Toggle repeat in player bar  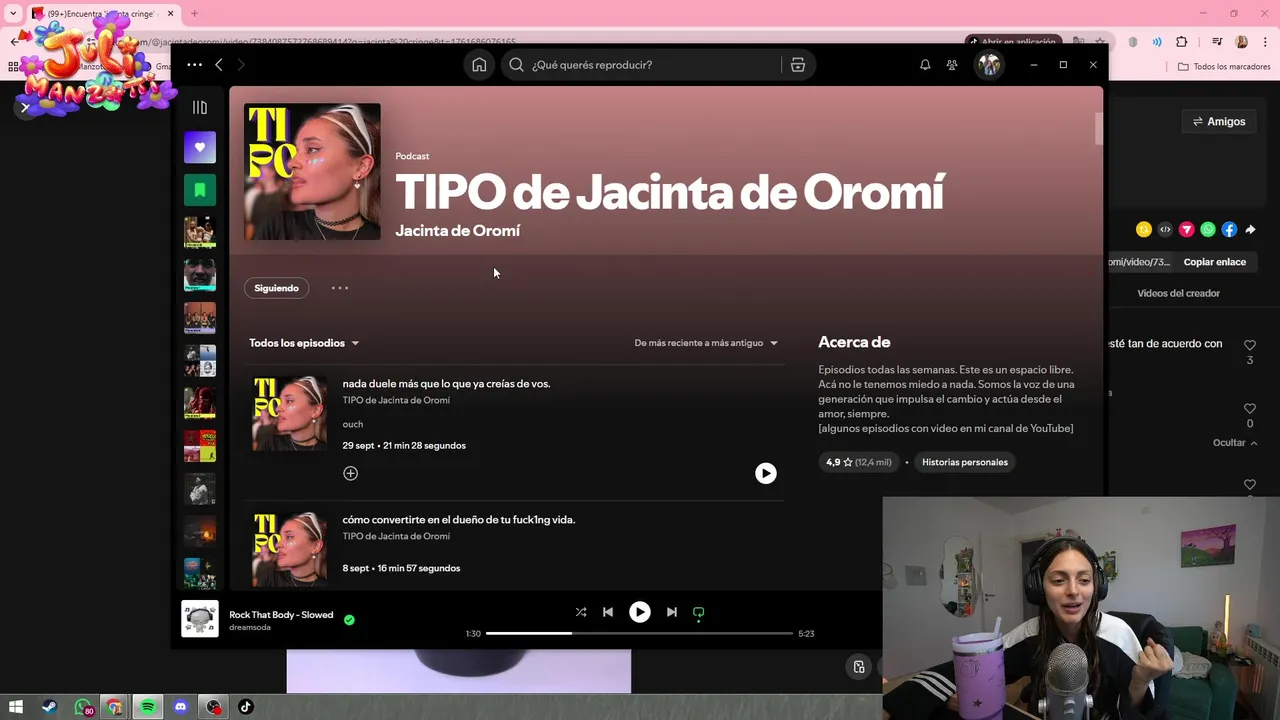[698, 612]
